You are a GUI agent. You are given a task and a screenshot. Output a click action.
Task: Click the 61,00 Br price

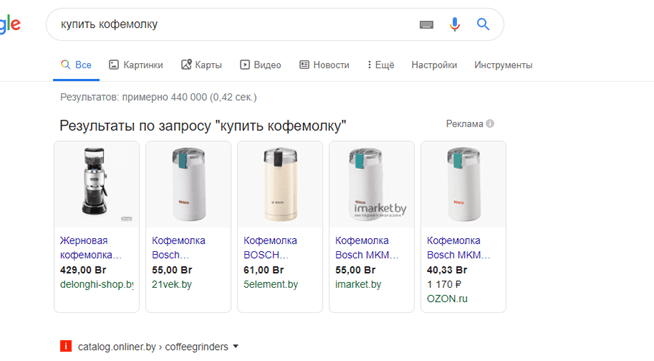264,270
